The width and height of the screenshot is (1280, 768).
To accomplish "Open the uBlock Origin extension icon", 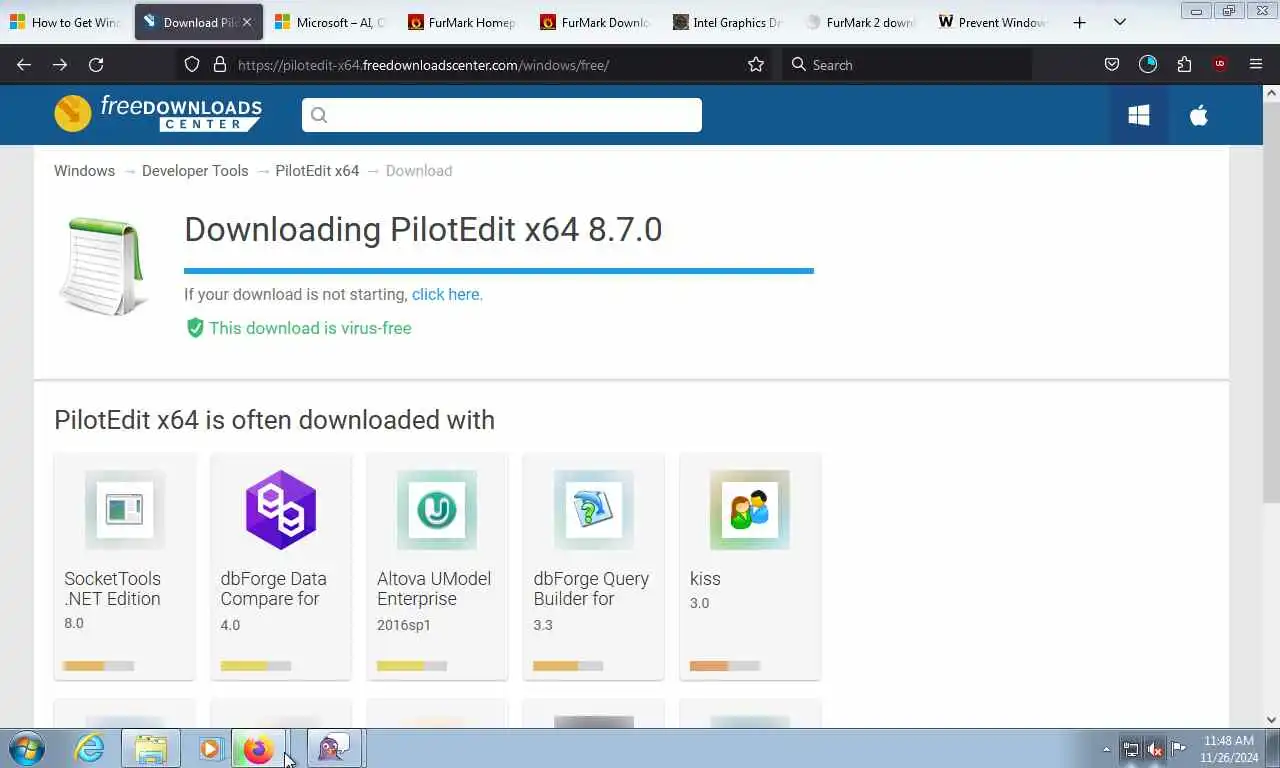I will coord(1220,64).
